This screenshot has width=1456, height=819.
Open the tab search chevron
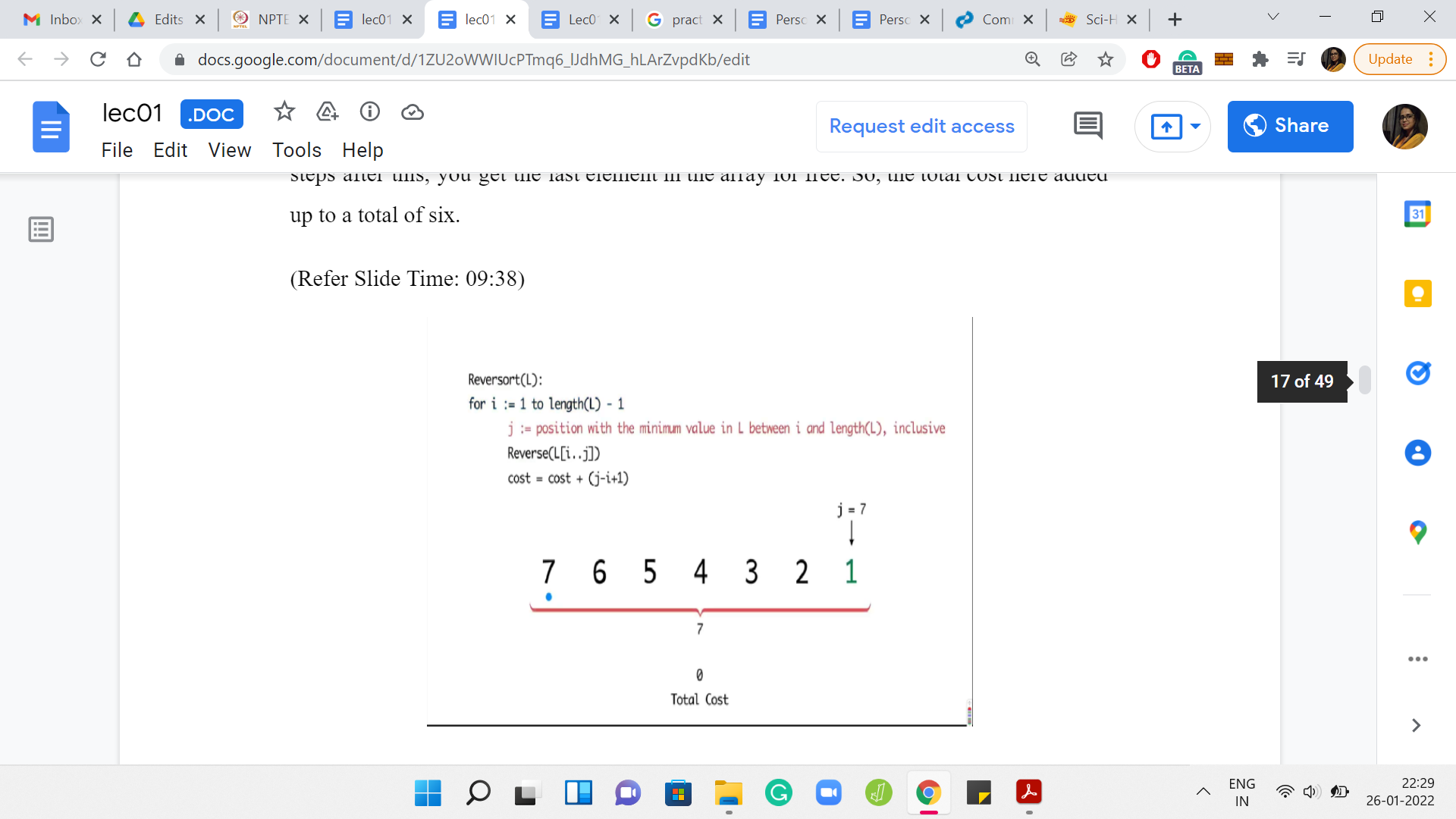point(1273,17)
